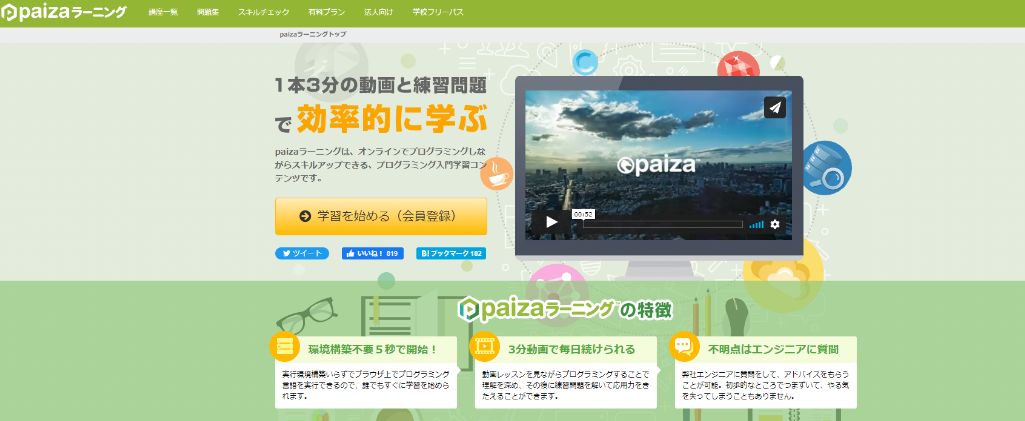Screen dimensions: 1025x421
Task: Open 学校フリーパス navigation item
Action: 438,12
